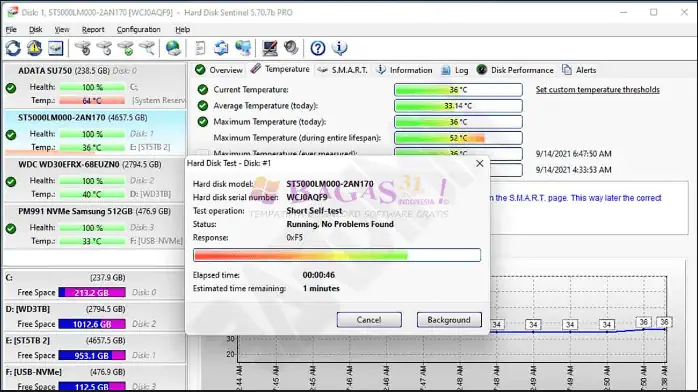Click the blue info bubble icon
Screen dimensions: 698x392
tap(340, 48)
